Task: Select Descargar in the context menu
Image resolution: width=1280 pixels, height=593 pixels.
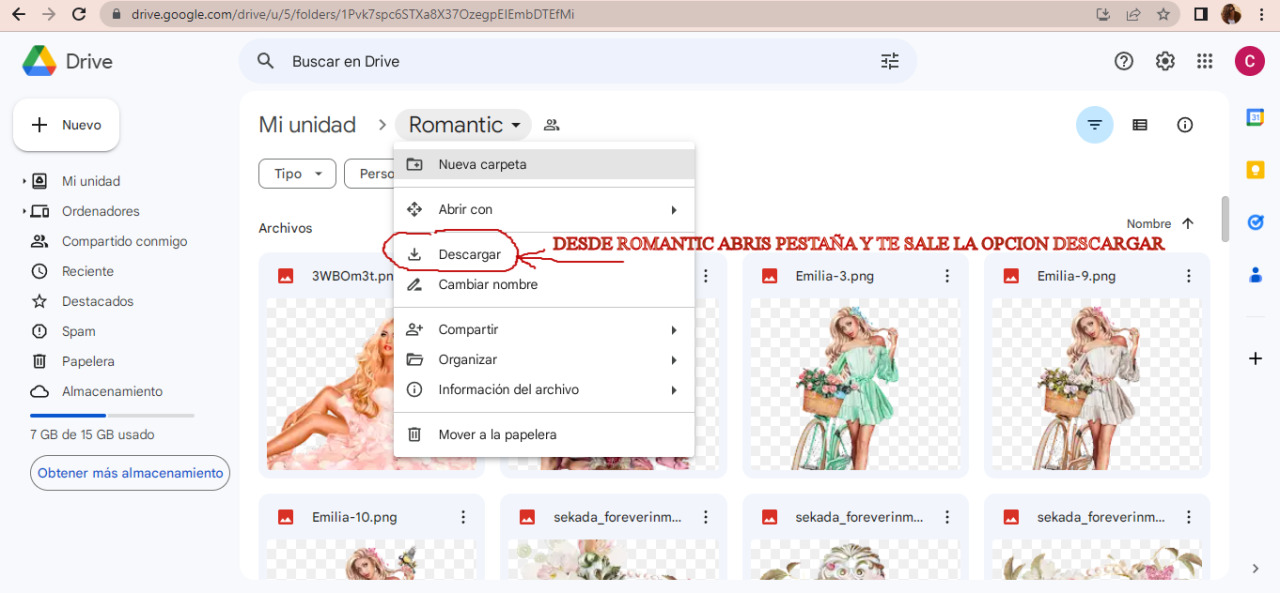Action: (544, 255)
